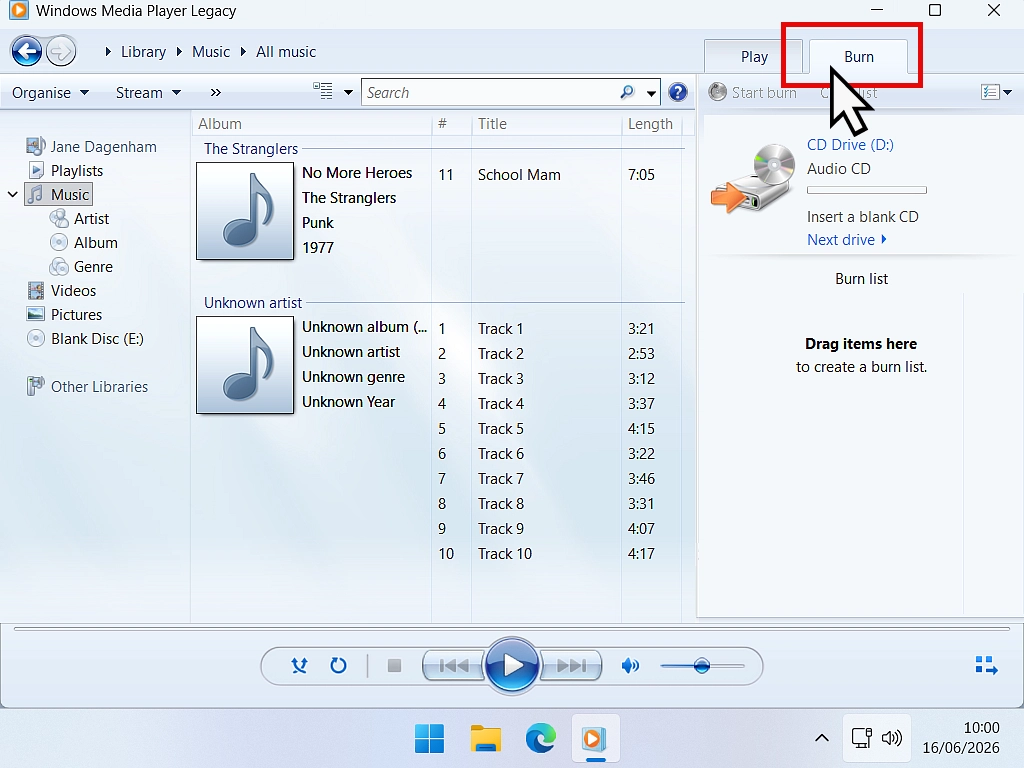Viewport: 1024px width, 768px height.
Task: Click the All music breadcrumb
Action: [286, 52]
